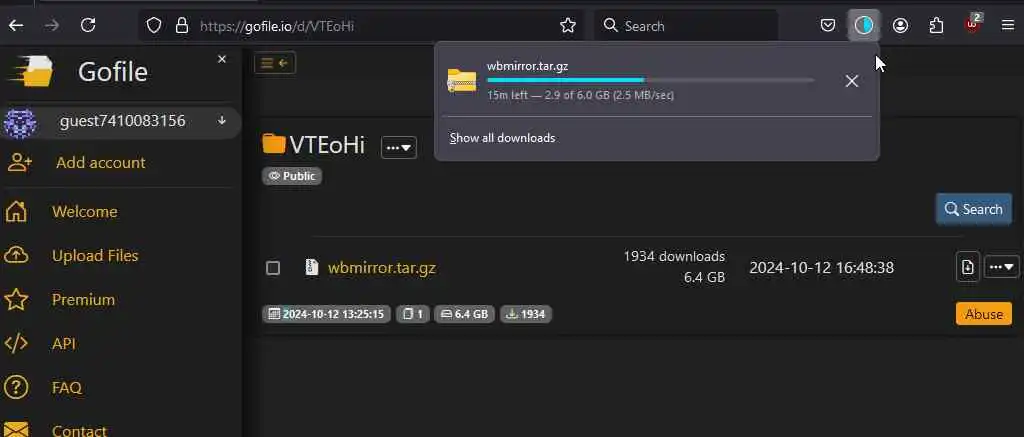The height and width of the screenshot is (437, 1024).
Task: Open the Contact page
Action: (x=79, y=430)
